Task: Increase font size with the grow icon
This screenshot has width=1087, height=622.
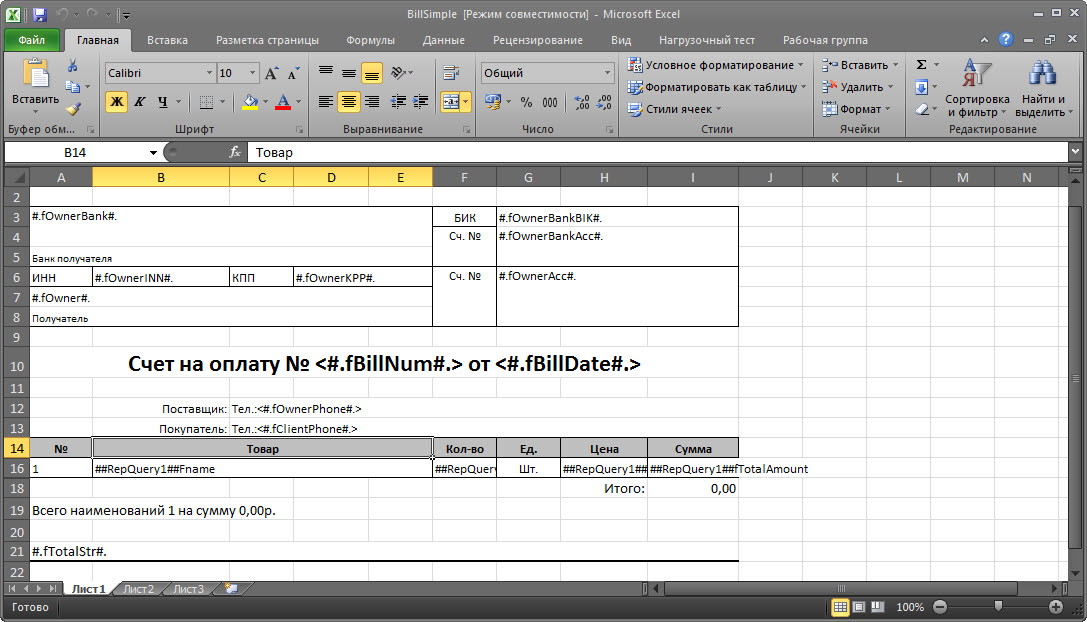Action: (272, 73)
